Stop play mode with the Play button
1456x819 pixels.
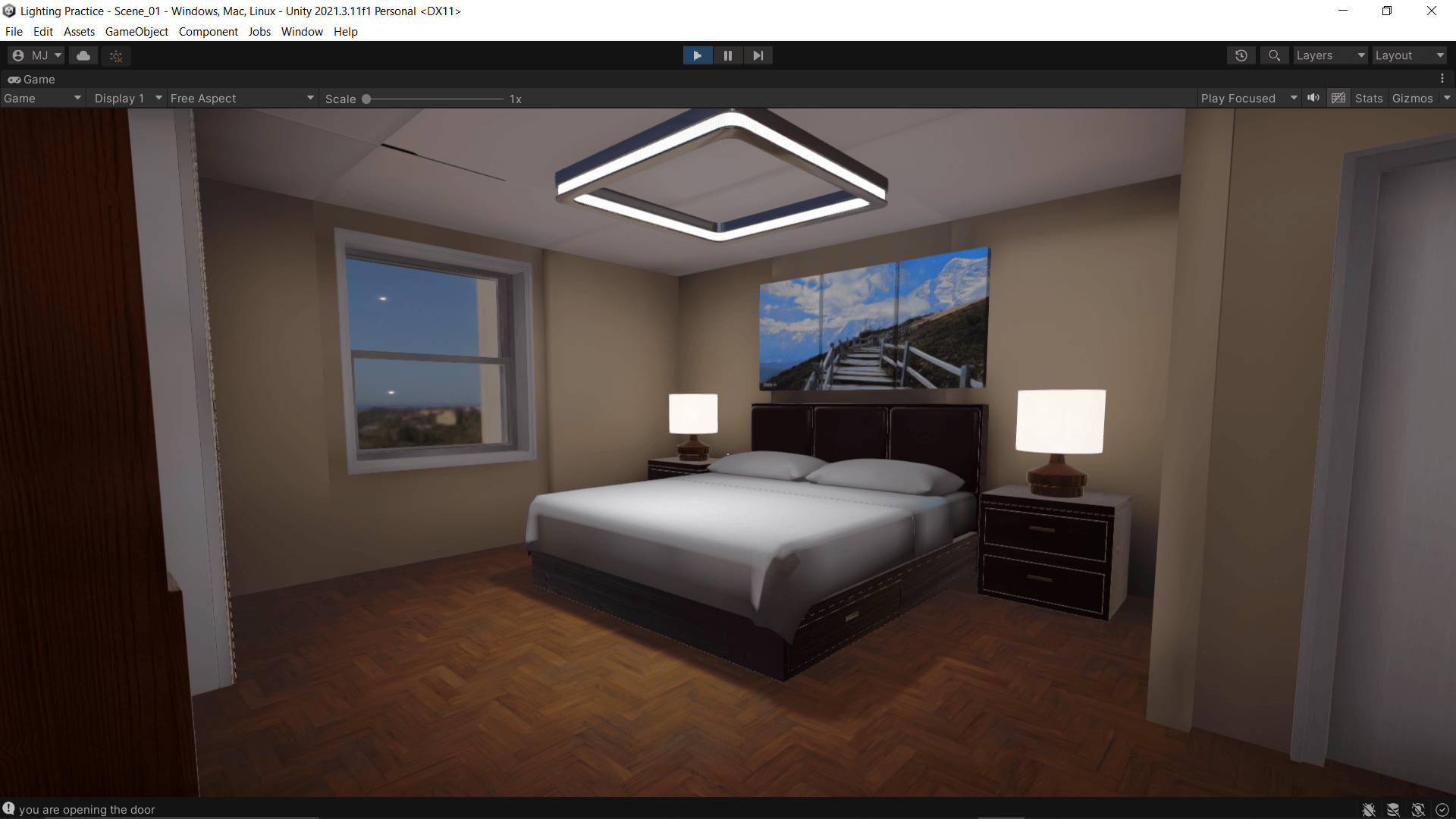click(x=697, y=55)
